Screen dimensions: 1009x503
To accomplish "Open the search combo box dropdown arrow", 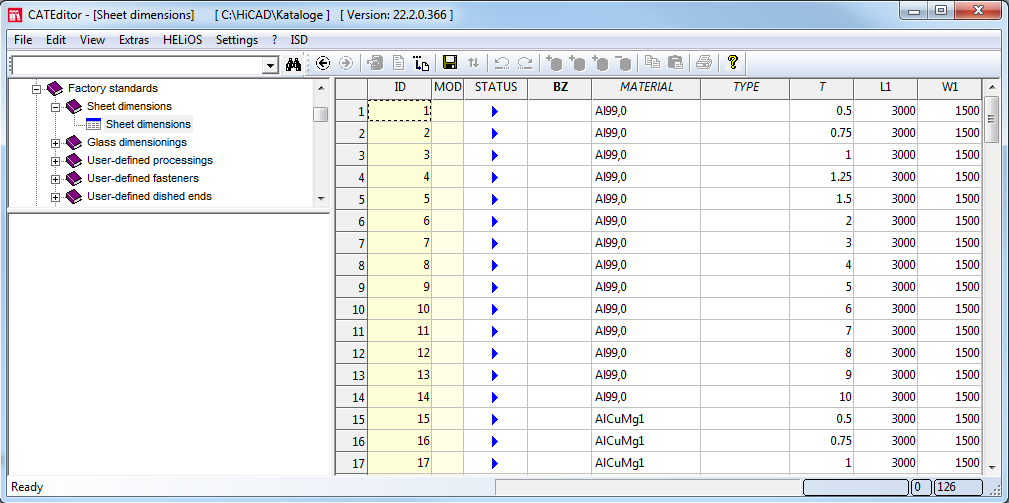I will (x=270, y=65).
